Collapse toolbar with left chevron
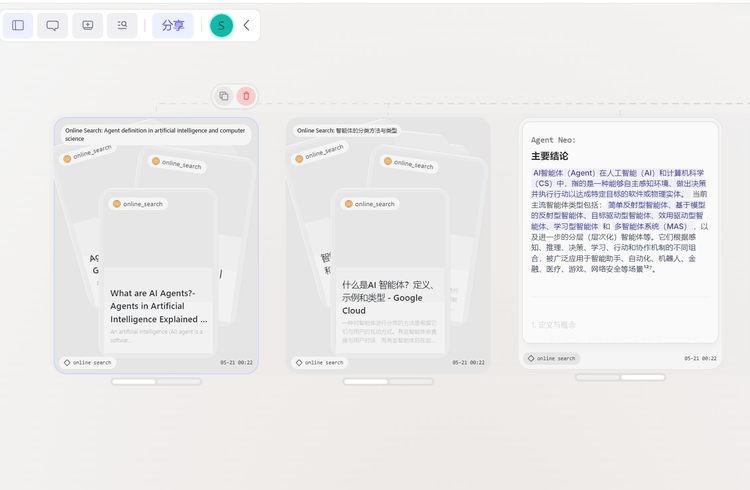Viewport: 750px width, 490px height. coord(246,25)
